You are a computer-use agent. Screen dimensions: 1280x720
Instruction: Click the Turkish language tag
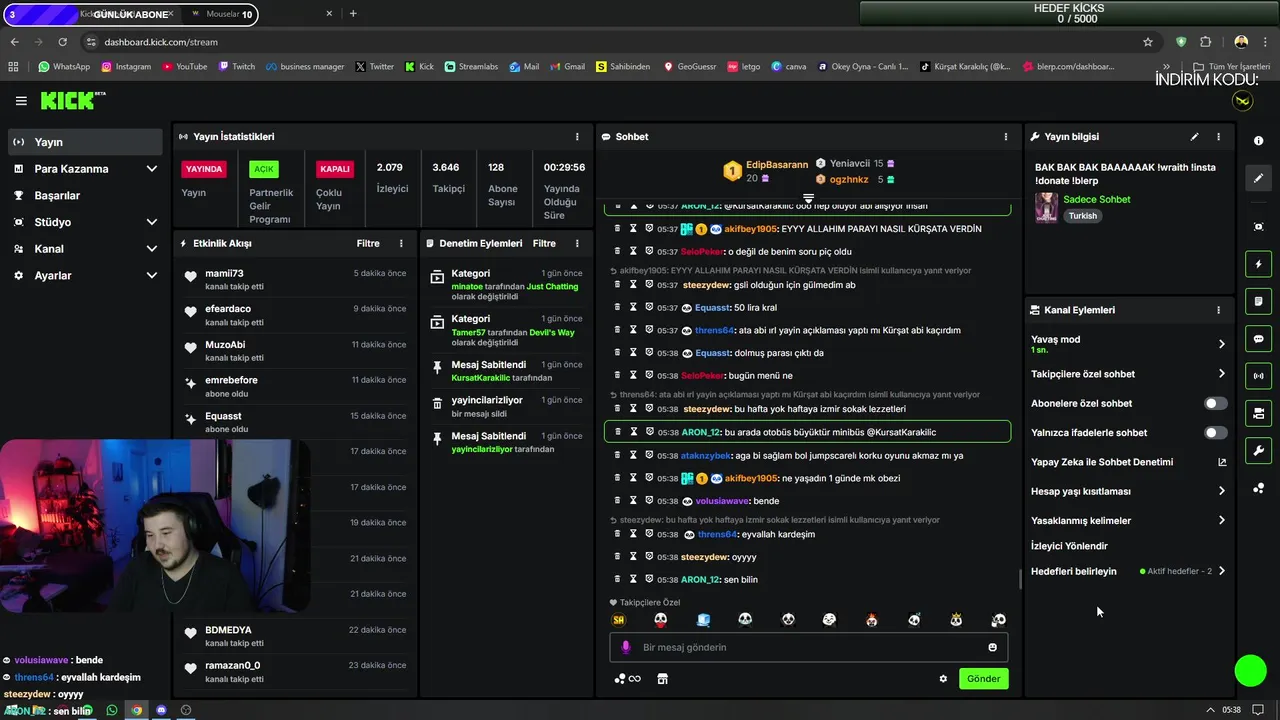[1082, 215]
